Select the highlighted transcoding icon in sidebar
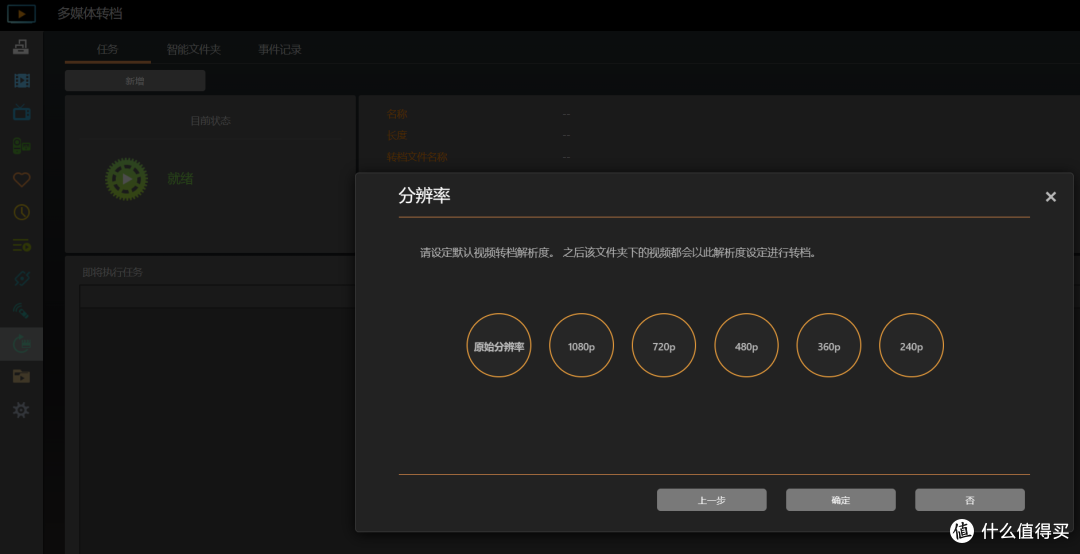Screen dimensions: 1080x554 coord(21,343)
